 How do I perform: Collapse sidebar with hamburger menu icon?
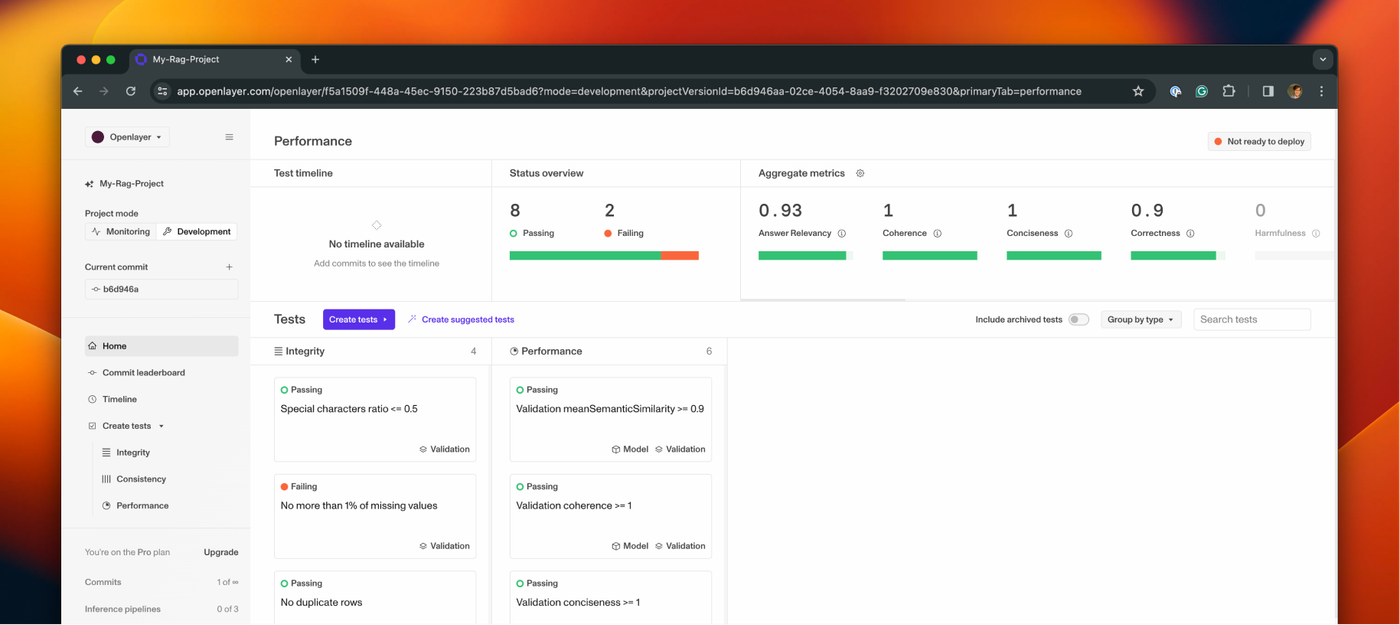click(x=229, y=137)
